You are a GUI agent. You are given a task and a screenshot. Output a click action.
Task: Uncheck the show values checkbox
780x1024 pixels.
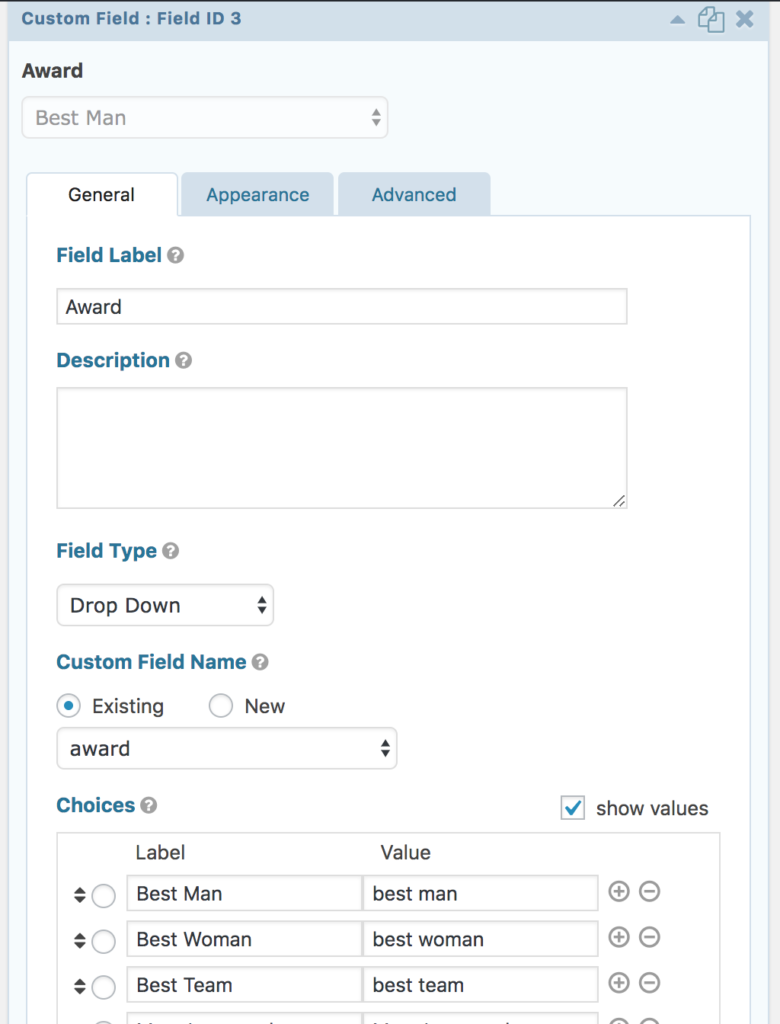(573, 808)
